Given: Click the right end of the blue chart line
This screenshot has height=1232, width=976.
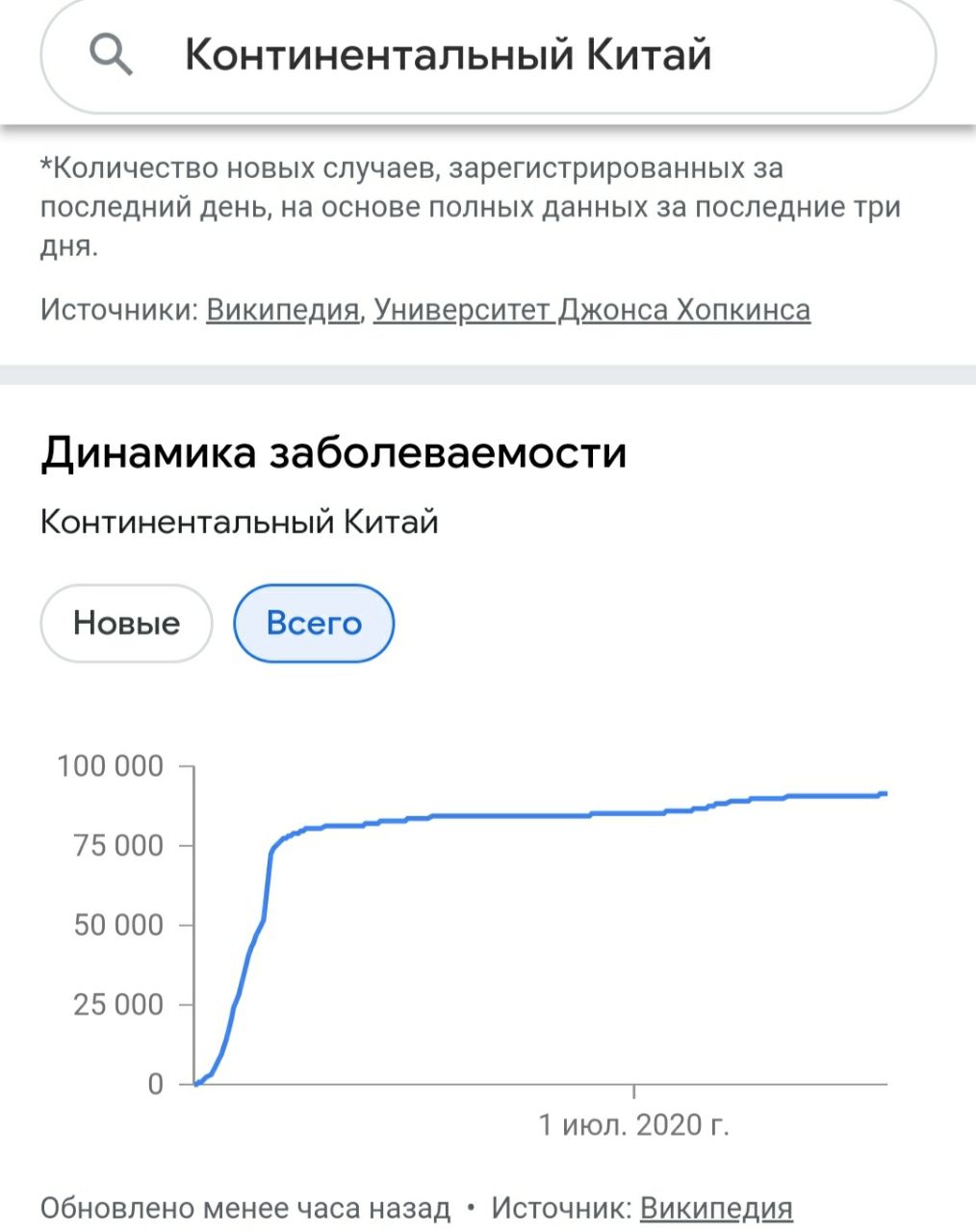Looking at the screenshot, I should point(883,794).
